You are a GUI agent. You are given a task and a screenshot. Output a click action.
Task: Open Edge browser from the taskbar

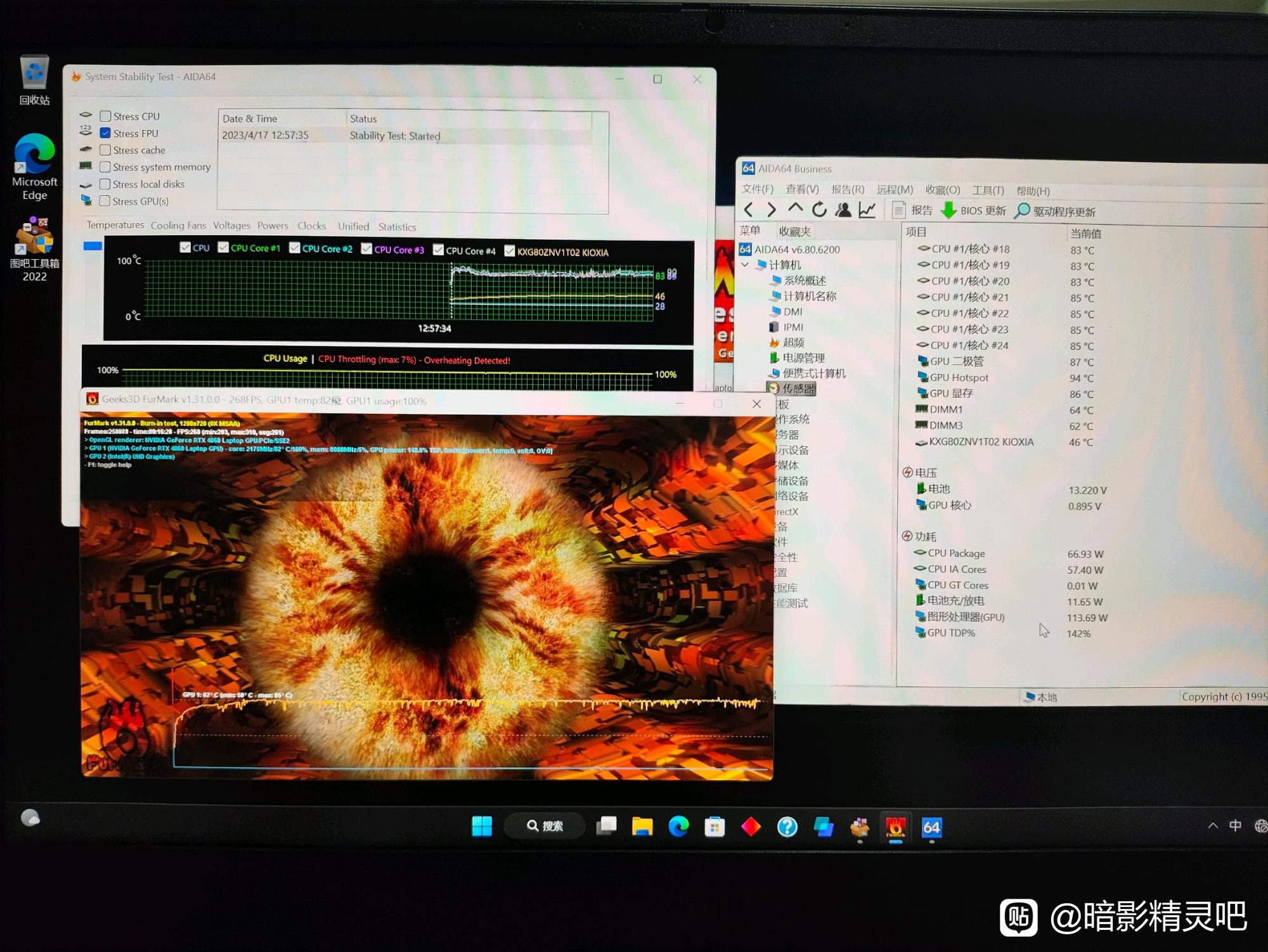click(678, 826)
